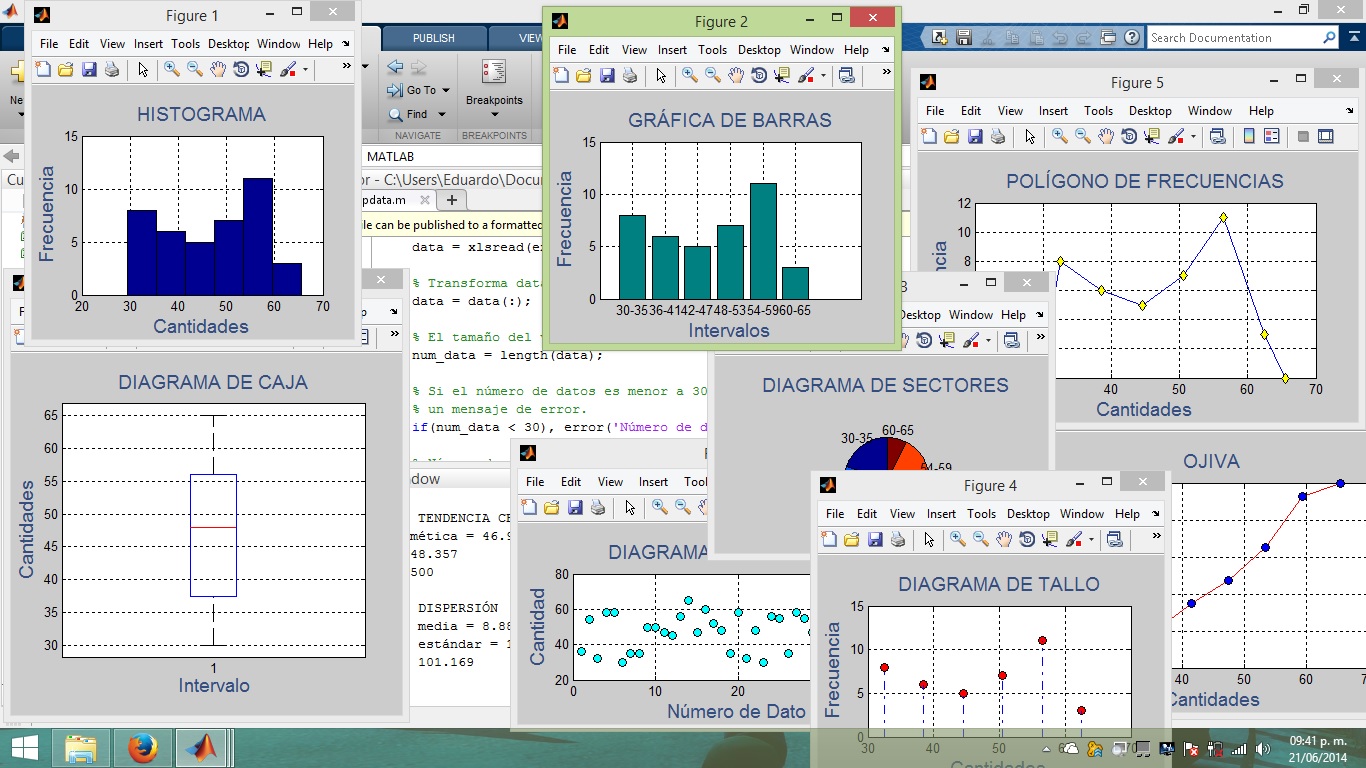Image resolution: width=1366 pixels, height=768 pixels.
Task: Toggle Edit Plot arrow in Figure 2
Action: click(x=661, y=76)
